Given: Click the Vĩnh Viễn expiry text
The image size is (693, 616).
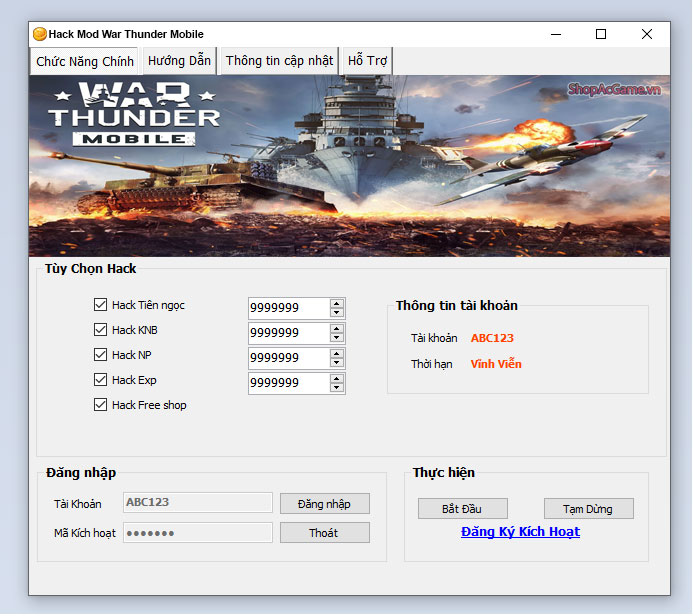Looking at the screenshot, I should 496,364.
